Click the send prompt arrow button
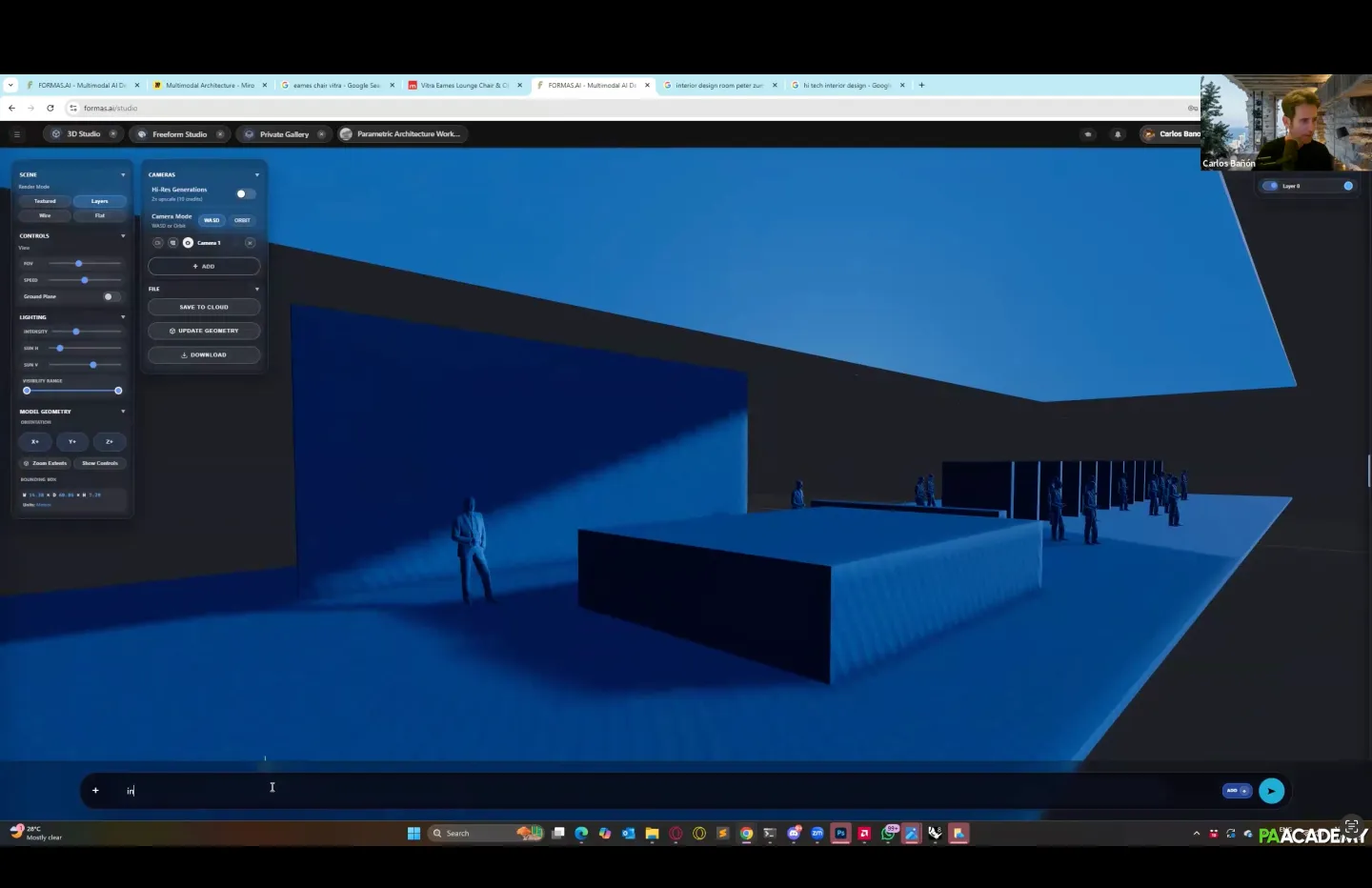The height and width of the screenshot is (888, 1372). tap(1271, 791)
